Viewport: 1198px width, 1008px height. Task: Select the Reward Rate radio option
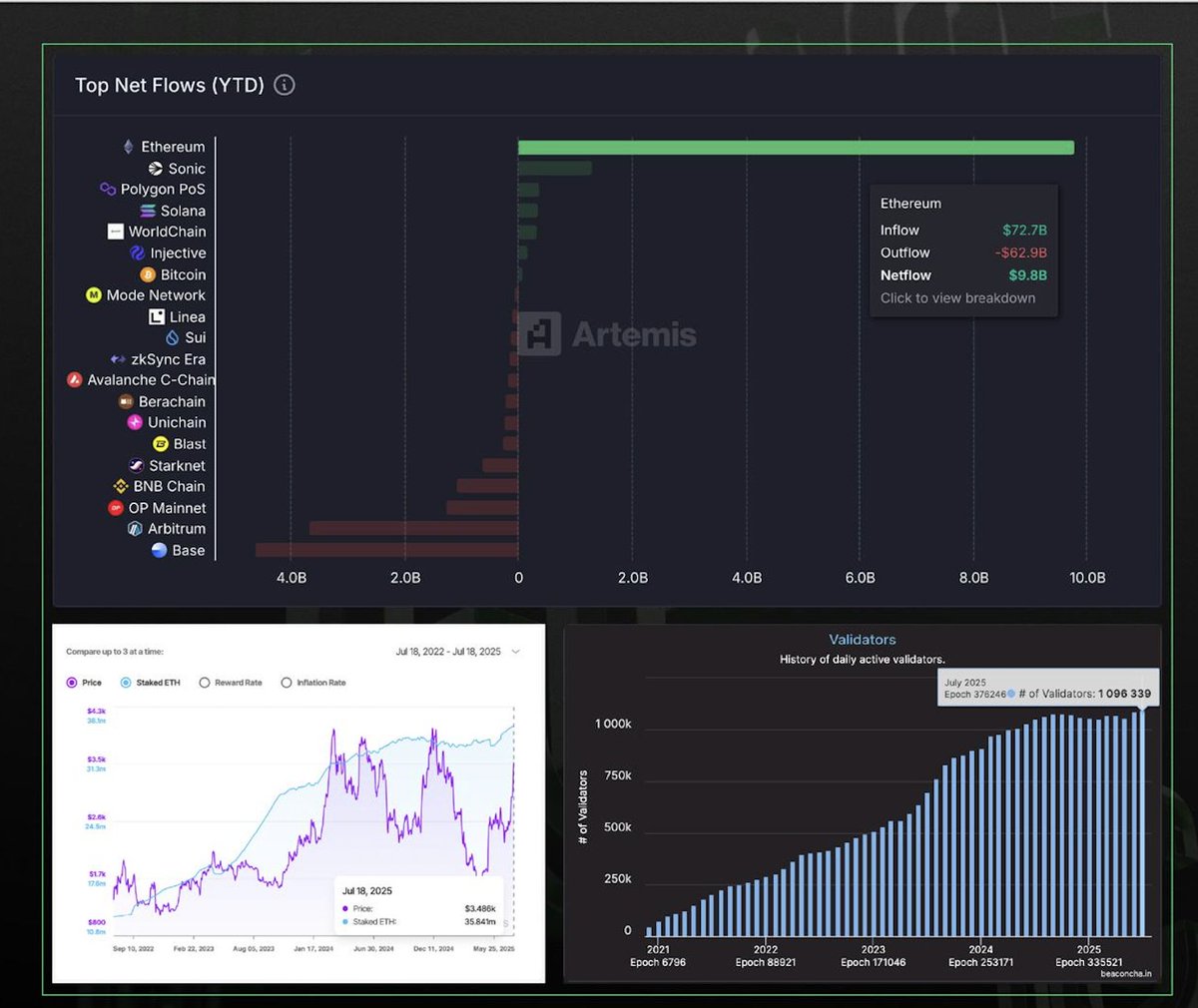click(x=205, y=683)
